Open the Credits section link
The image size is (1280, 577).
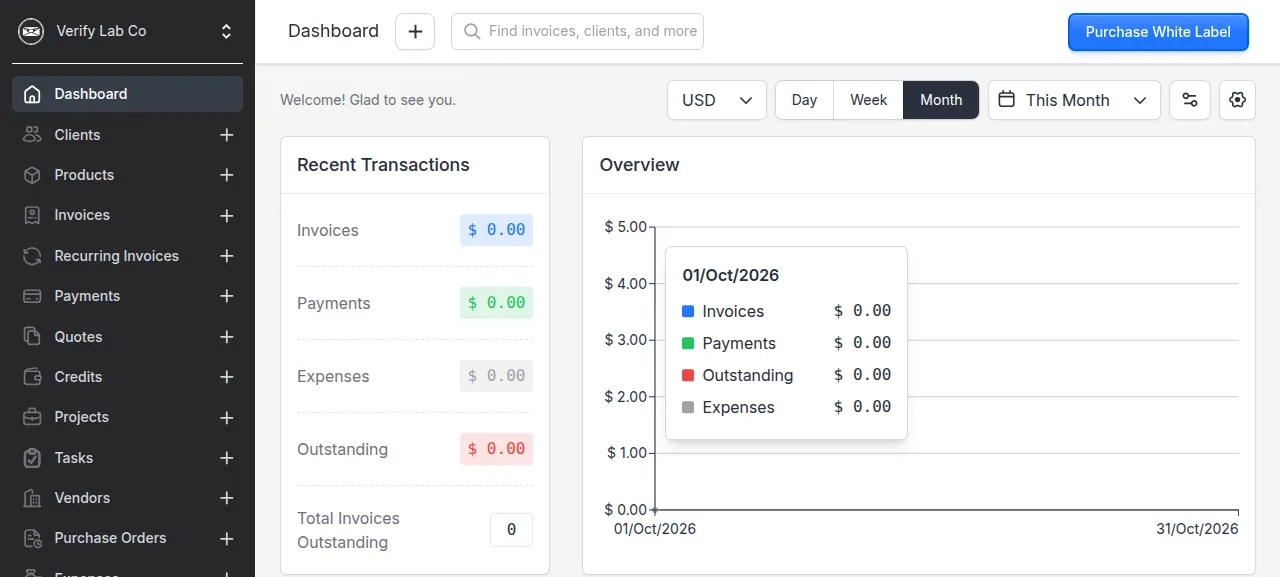tap(78, 377)
